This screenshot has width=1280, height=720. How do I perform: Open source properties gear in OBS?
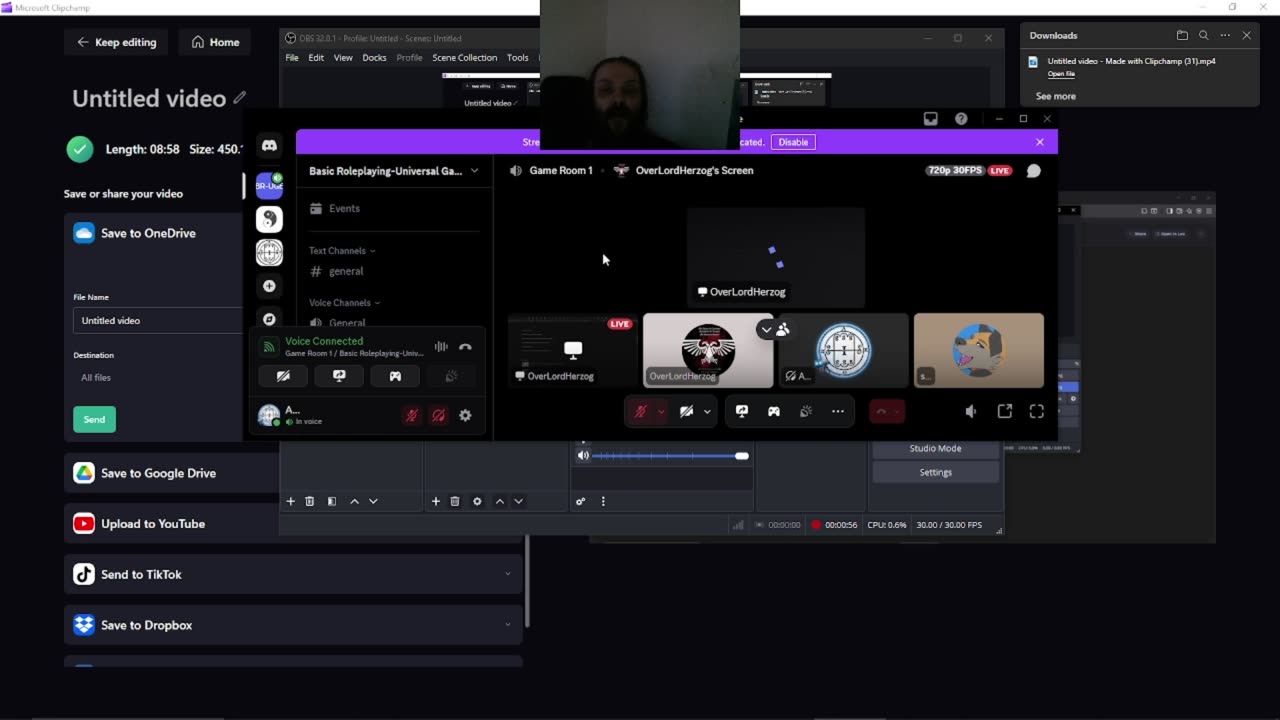point(477,501)
